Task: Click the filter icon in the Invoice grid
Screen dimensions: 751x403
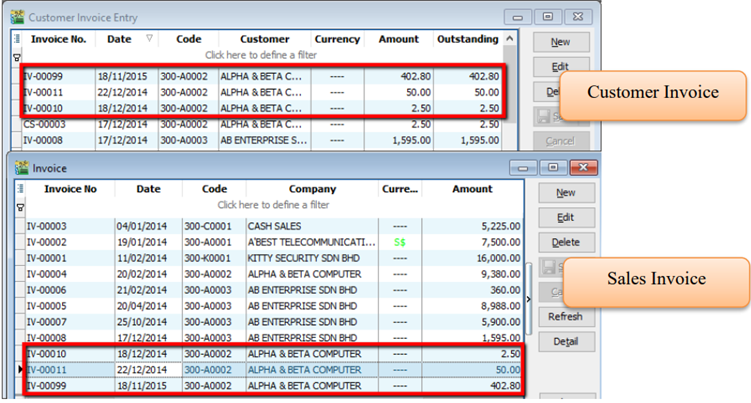Action: coord(18,205)
